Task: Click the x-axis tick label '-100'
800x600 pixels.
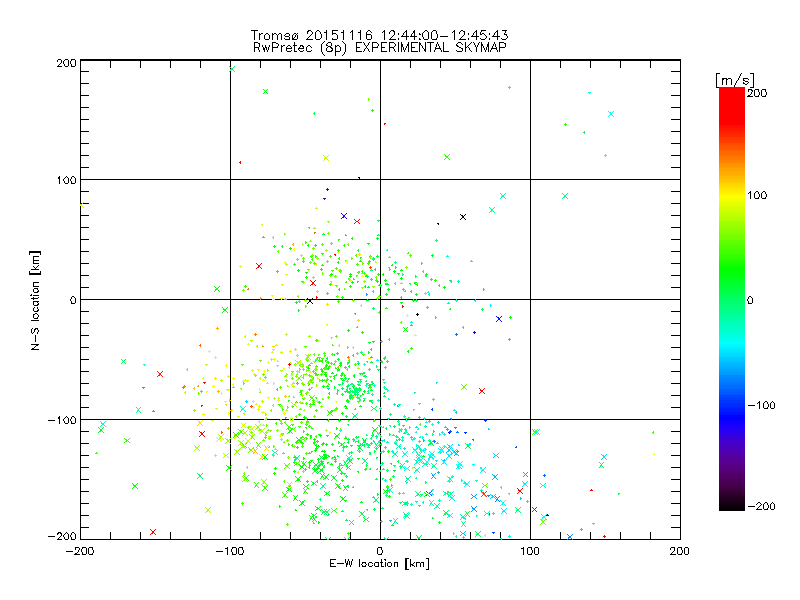Action: (231, 551)
